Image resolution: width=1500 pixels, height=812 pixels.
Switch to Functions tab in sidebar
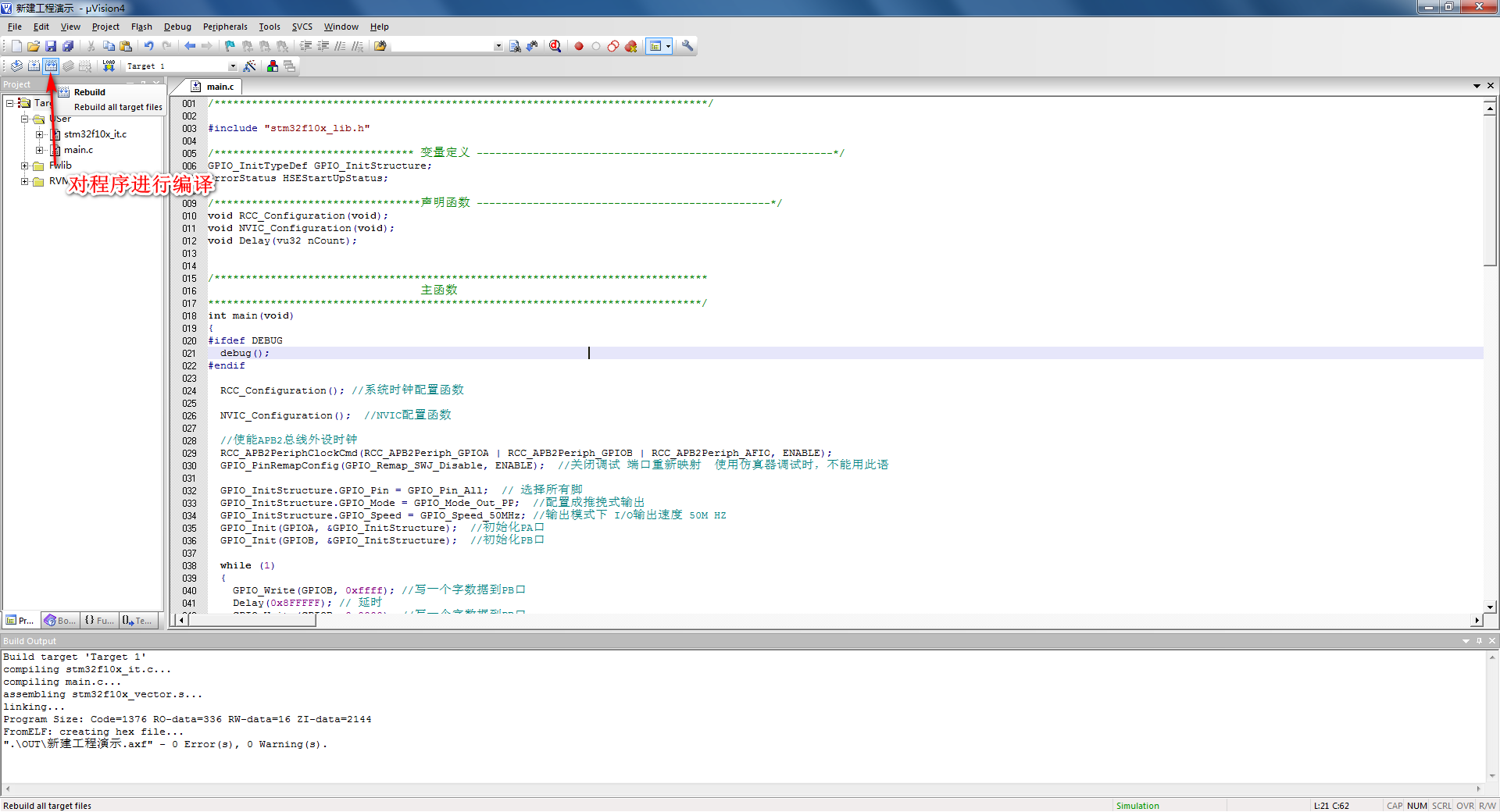pyautogui.click(x=99, y=621)
